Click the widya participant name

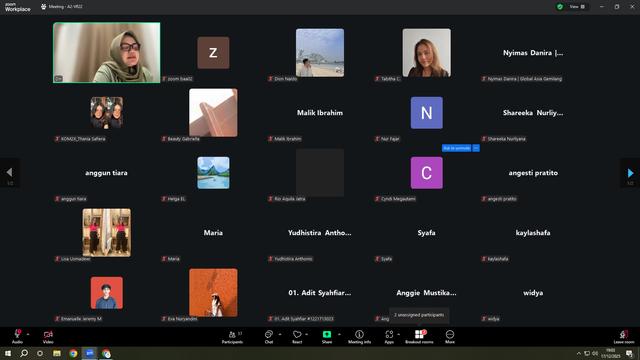coord(533,293)
